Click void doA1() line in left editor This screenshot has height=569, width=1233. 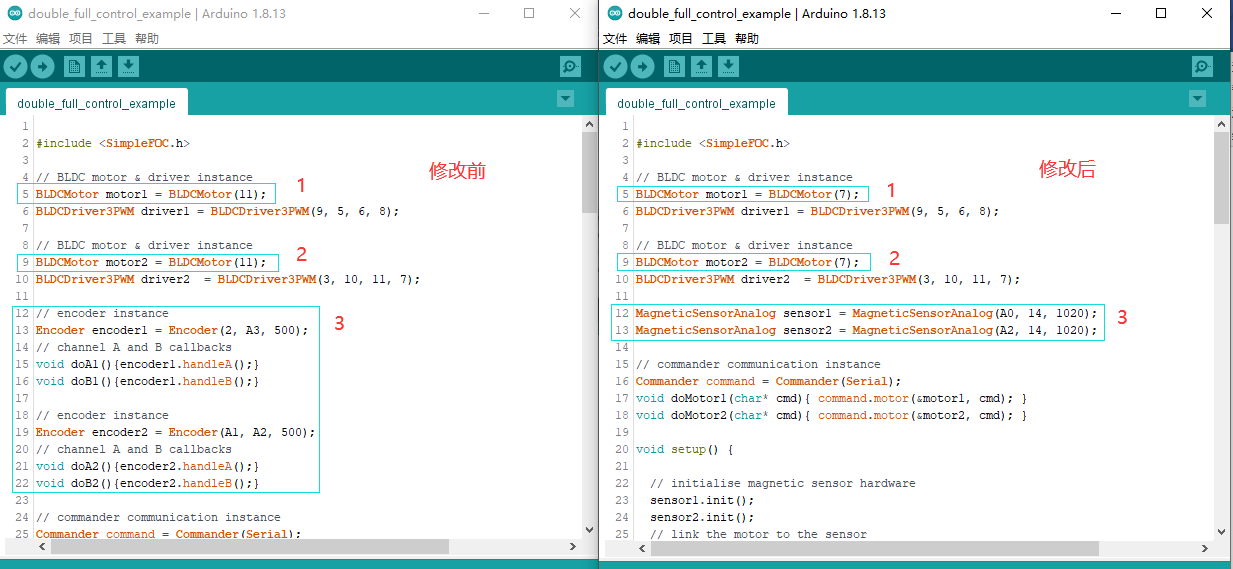[147, 364]
